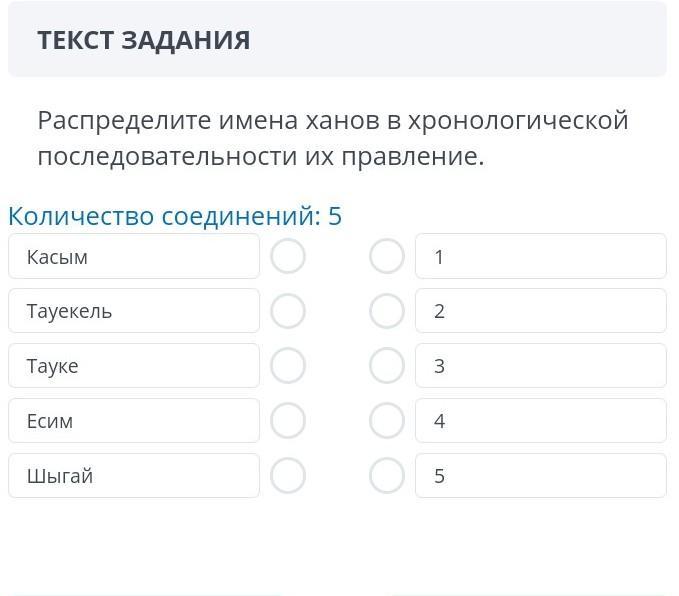679x596 pixels.
Task: Select the connector circle next to Шыгай
Action: [288, 476]
